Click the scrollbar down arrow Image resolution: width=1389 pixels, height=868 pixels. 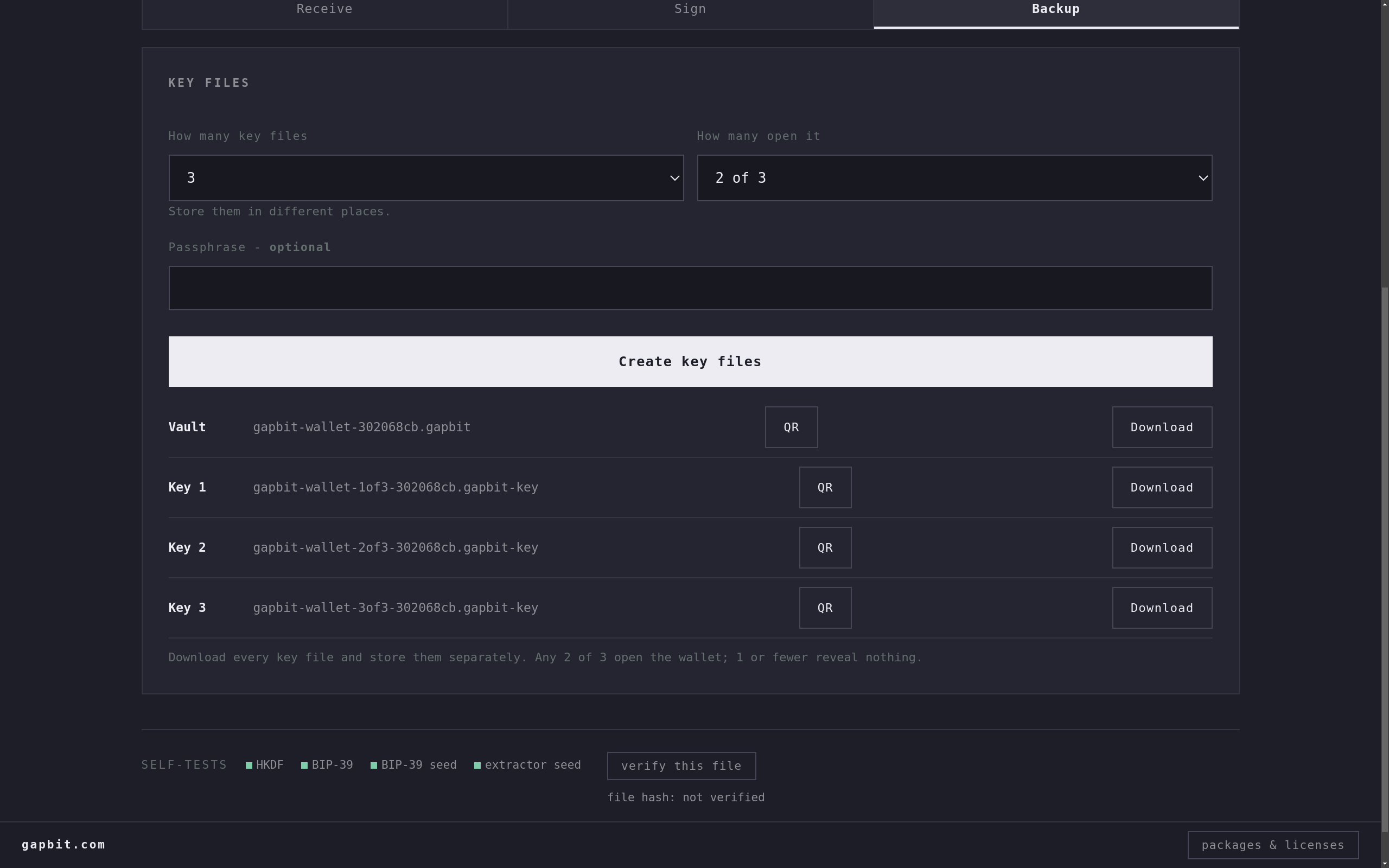pos(1385,864)
